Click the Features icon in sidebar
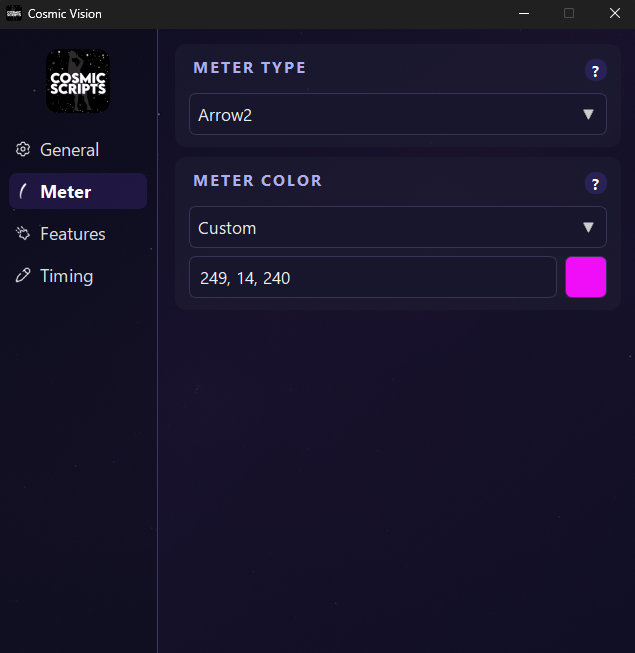 tap(23, 234)
